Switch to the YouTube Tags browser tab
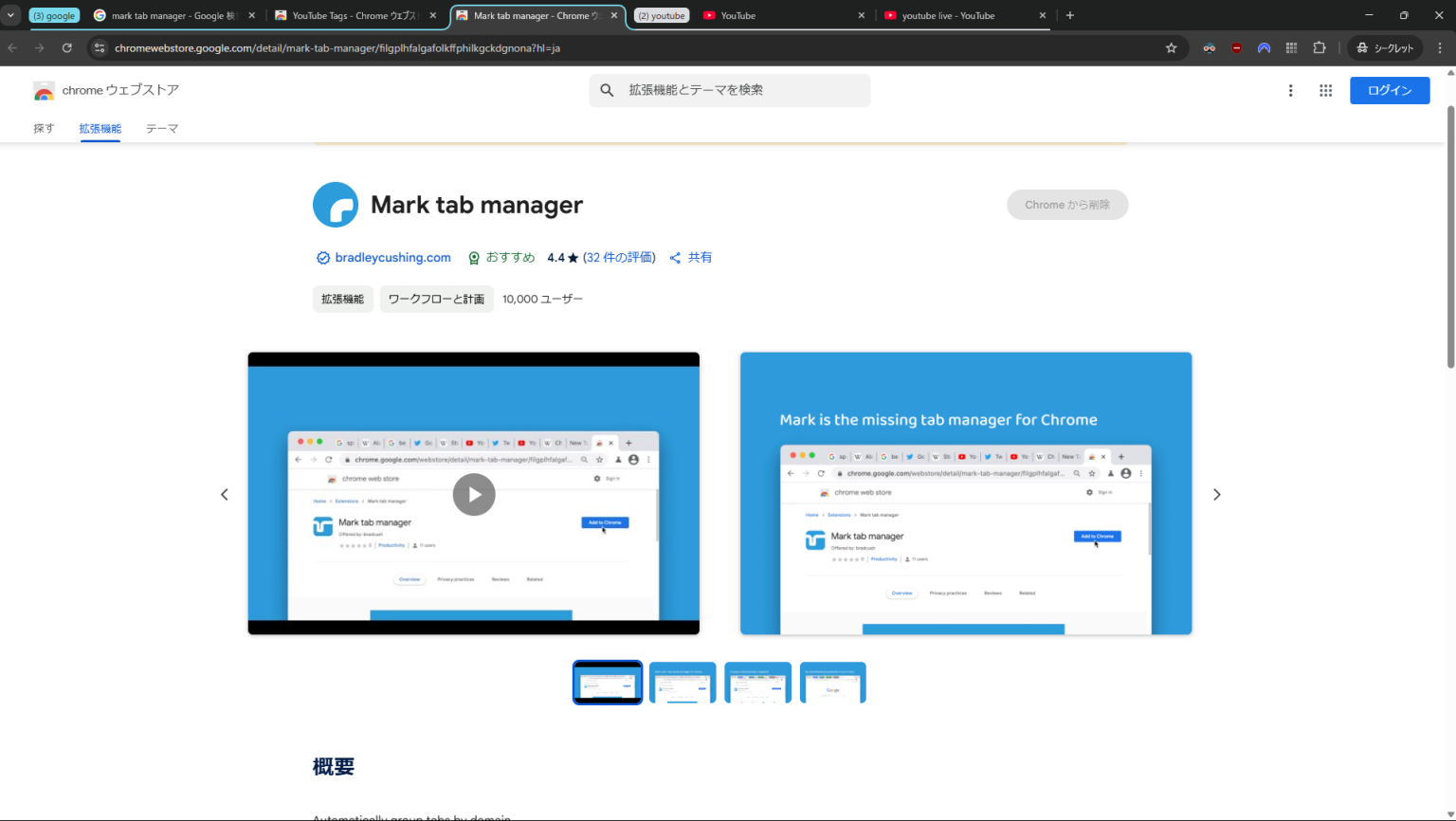 pyautogui.click(x=353, y=15)
